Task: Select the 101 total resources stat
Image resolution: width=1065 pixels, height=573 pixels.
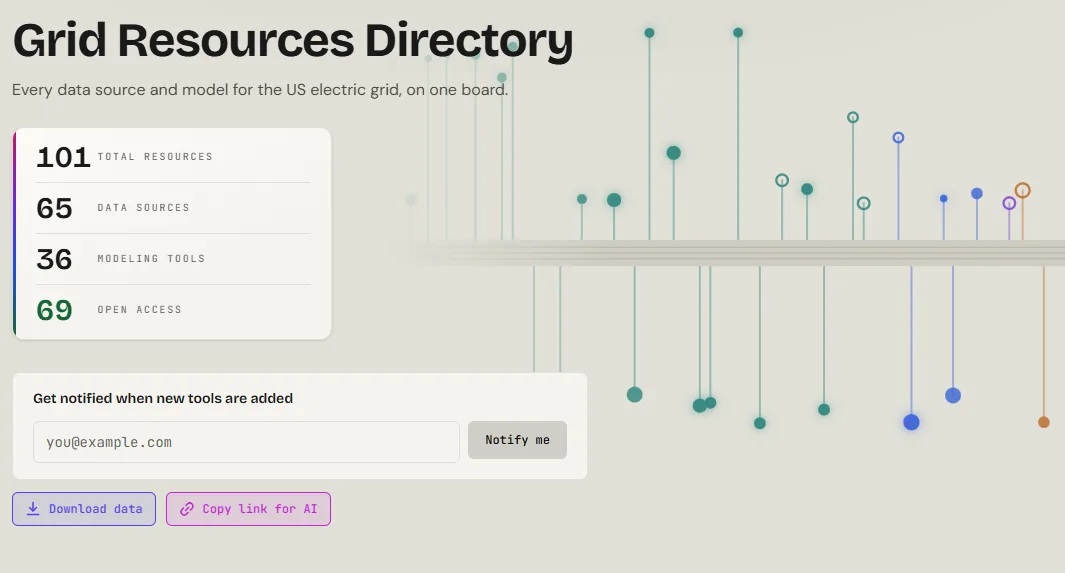Action: tap(173, 157)
